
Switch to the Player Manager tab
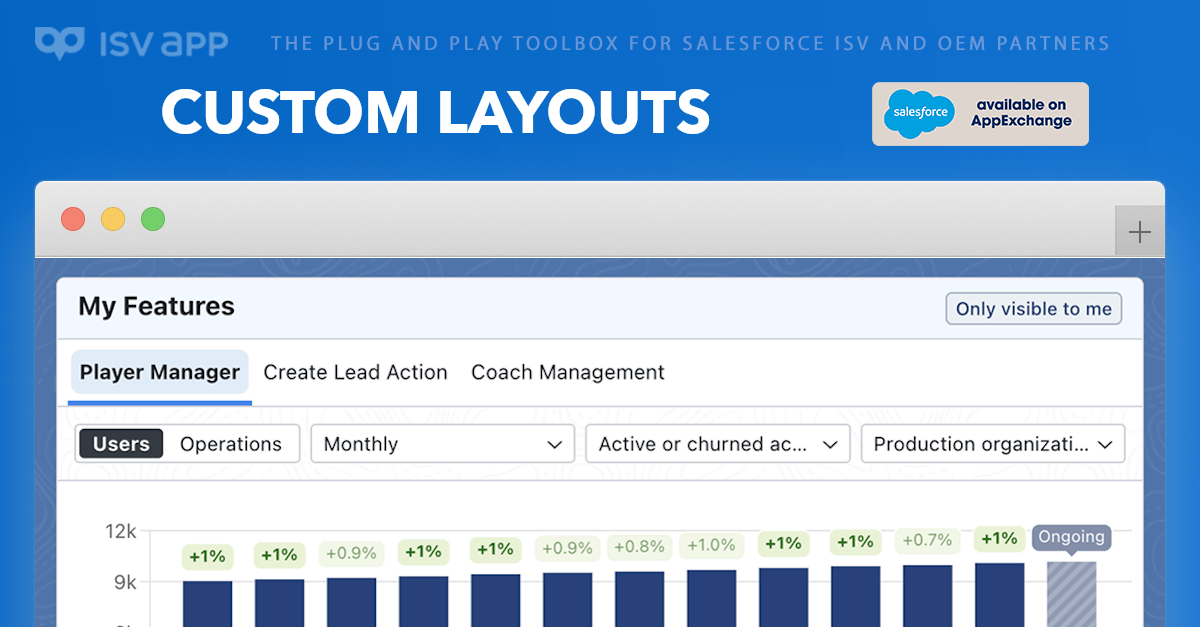[x=160, y=373]
